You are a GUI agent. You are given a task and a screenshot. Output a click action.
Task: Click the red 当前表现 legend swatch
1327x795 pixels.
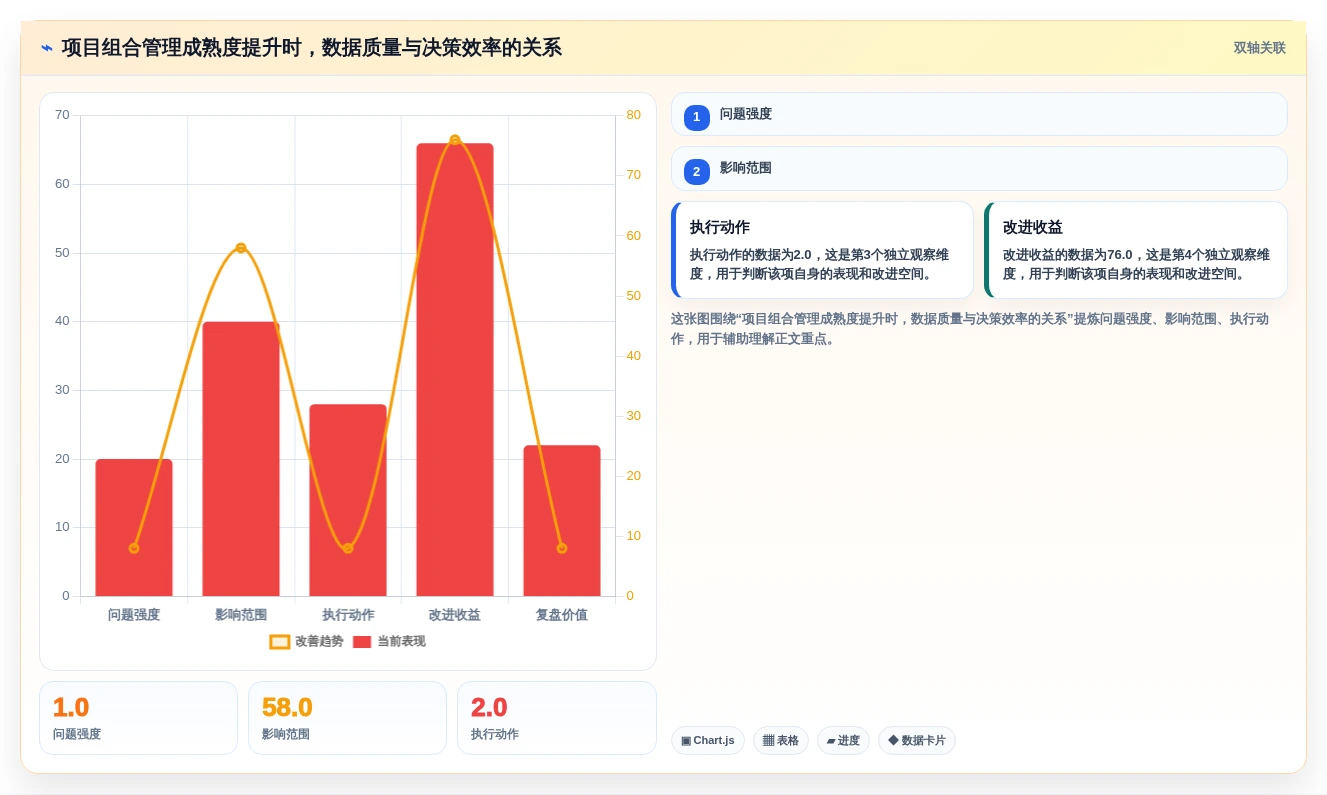(x=362, y=642)
